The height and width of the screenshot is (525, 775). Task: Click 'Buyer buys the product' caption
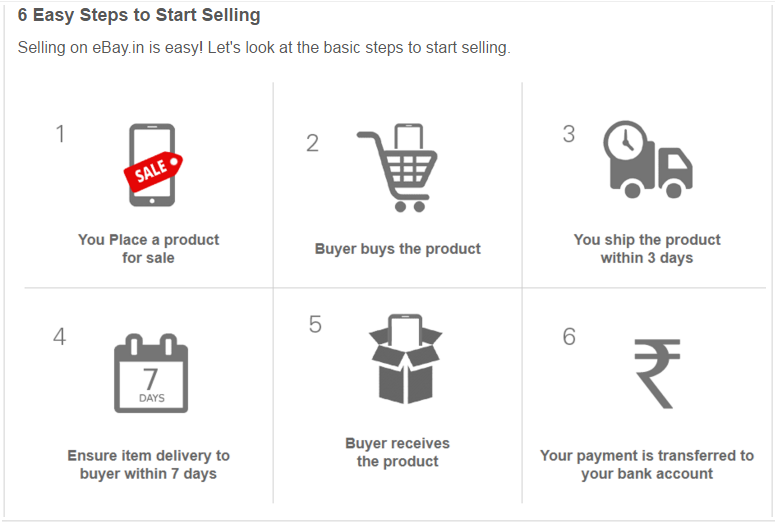(397, 249)
